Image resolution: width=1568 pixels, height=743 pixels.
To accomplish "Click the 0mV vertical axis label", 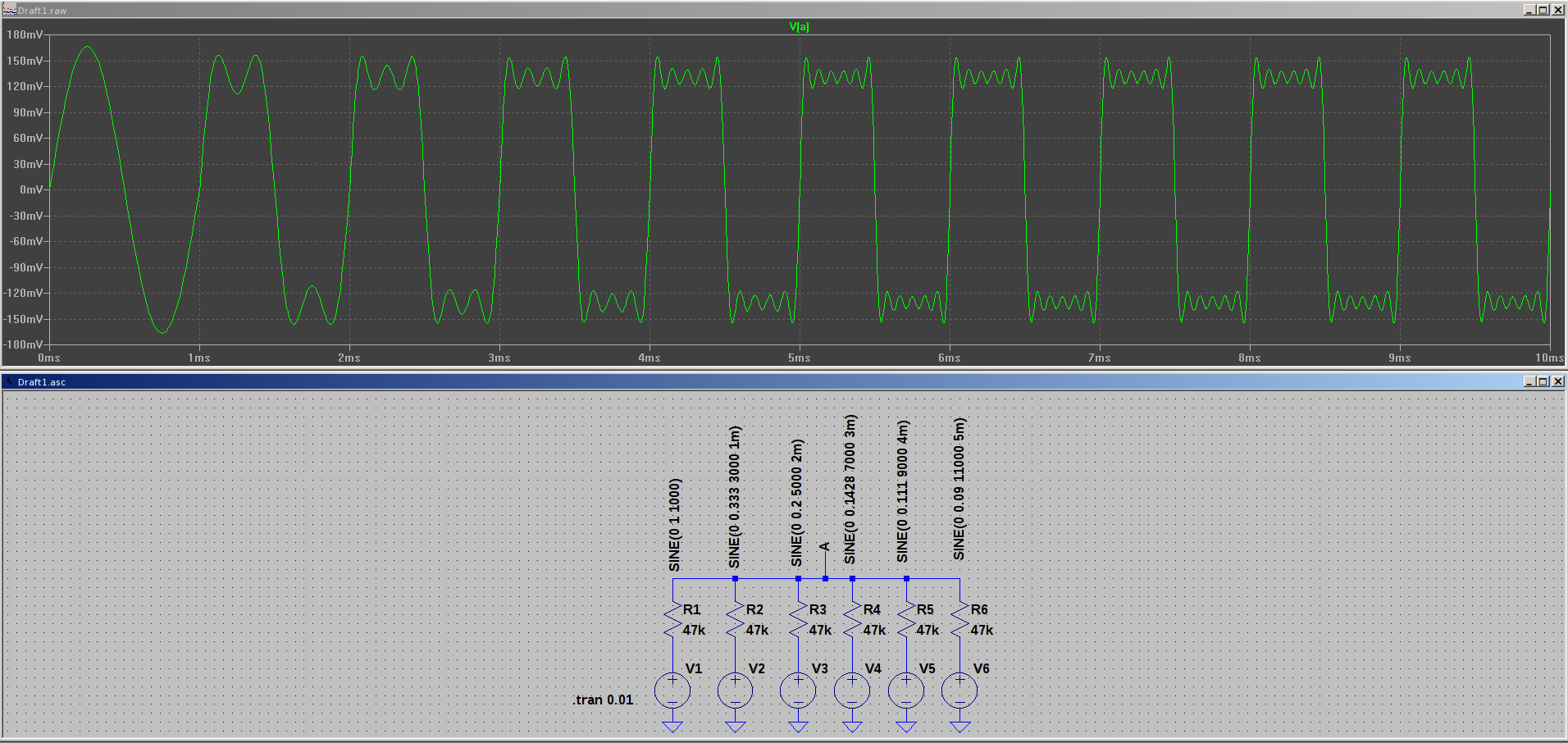I will pos(31,189).
